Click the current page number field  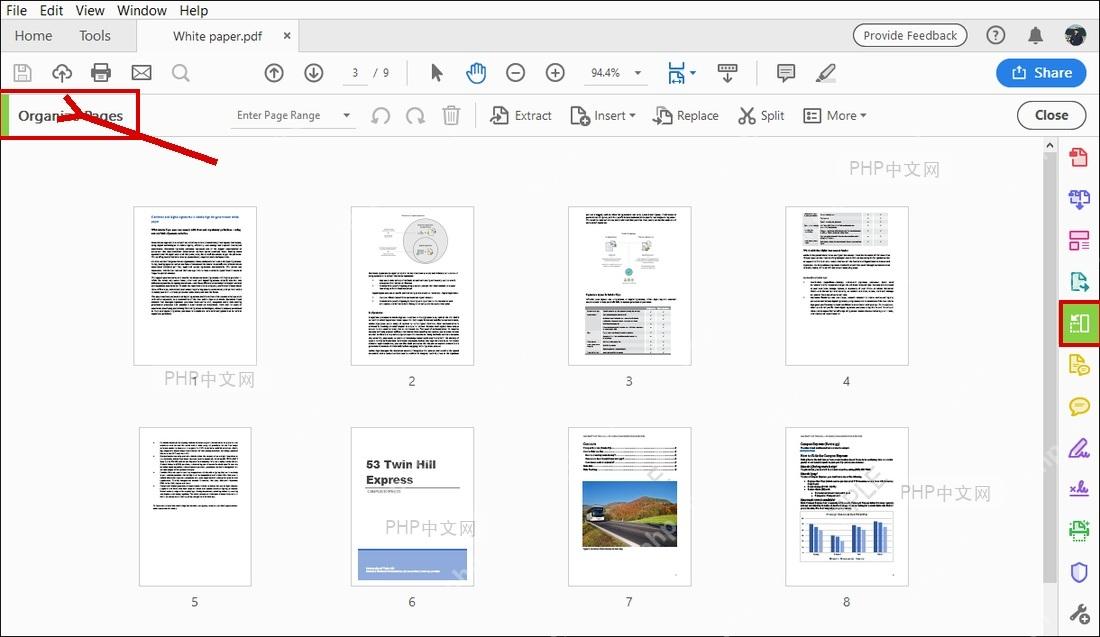coord(355,73)
